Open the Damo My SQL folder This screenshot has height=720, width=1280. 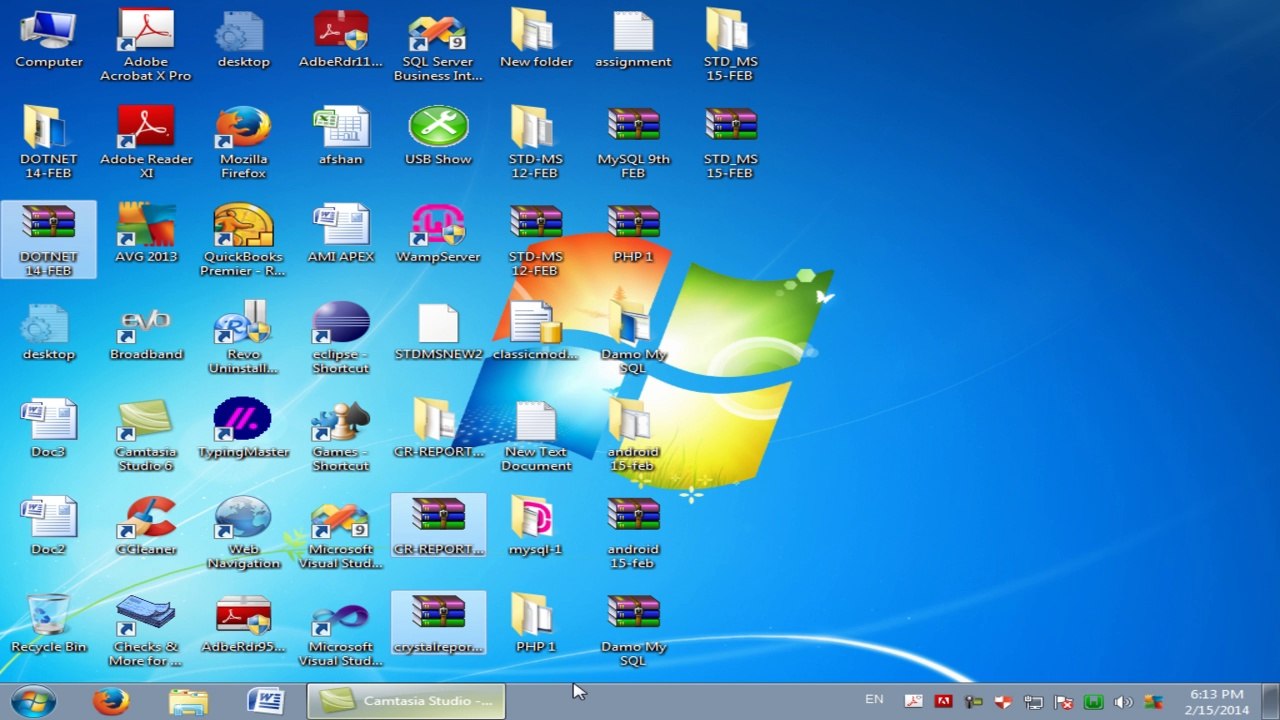pyautogui.click(x=633, y=338)
